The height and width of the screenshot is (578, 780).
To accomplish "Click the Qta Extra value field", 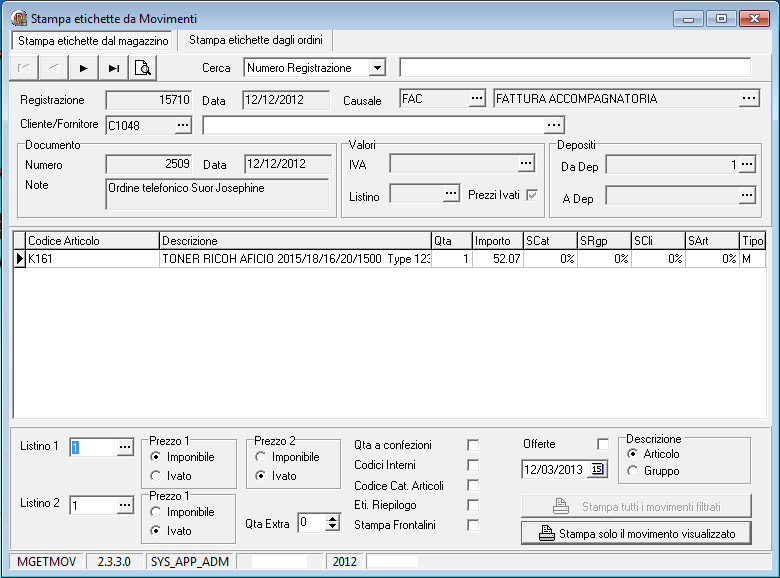I will (x=312, y=523).
